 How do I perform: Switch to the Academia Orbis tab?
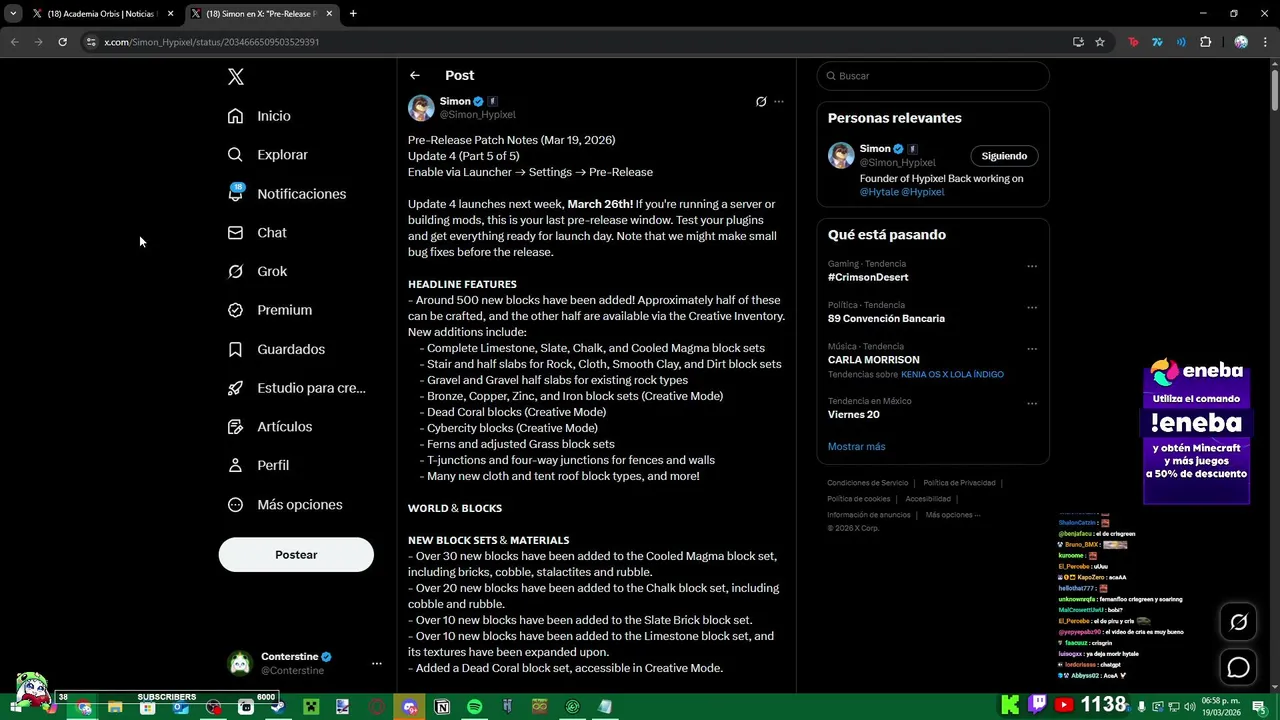[x=102, y=14]
